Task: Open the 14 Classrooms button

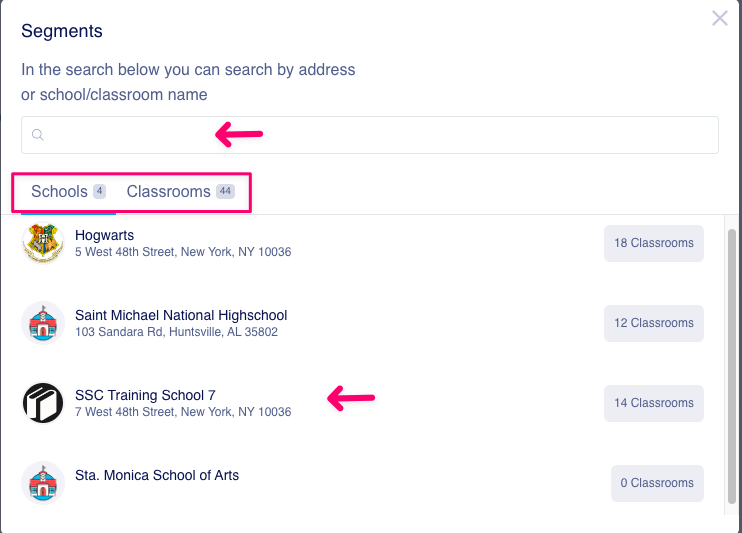Action: (x=654, y=403)
